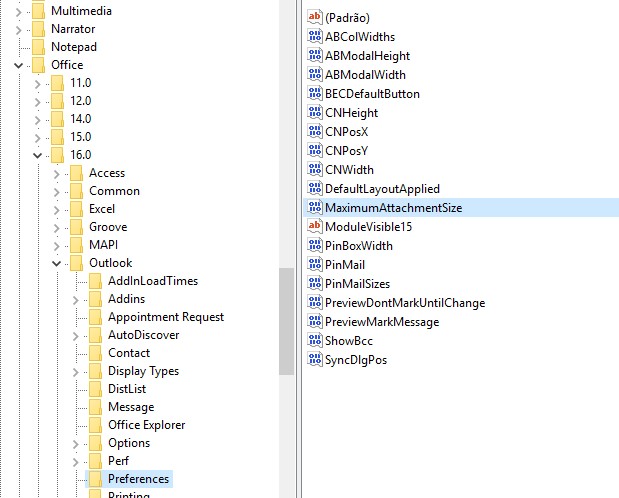Screen dimensions: 619x498
Task: Click the tree pane vertical scrollbar thumb
Action: tap(286, 321)
